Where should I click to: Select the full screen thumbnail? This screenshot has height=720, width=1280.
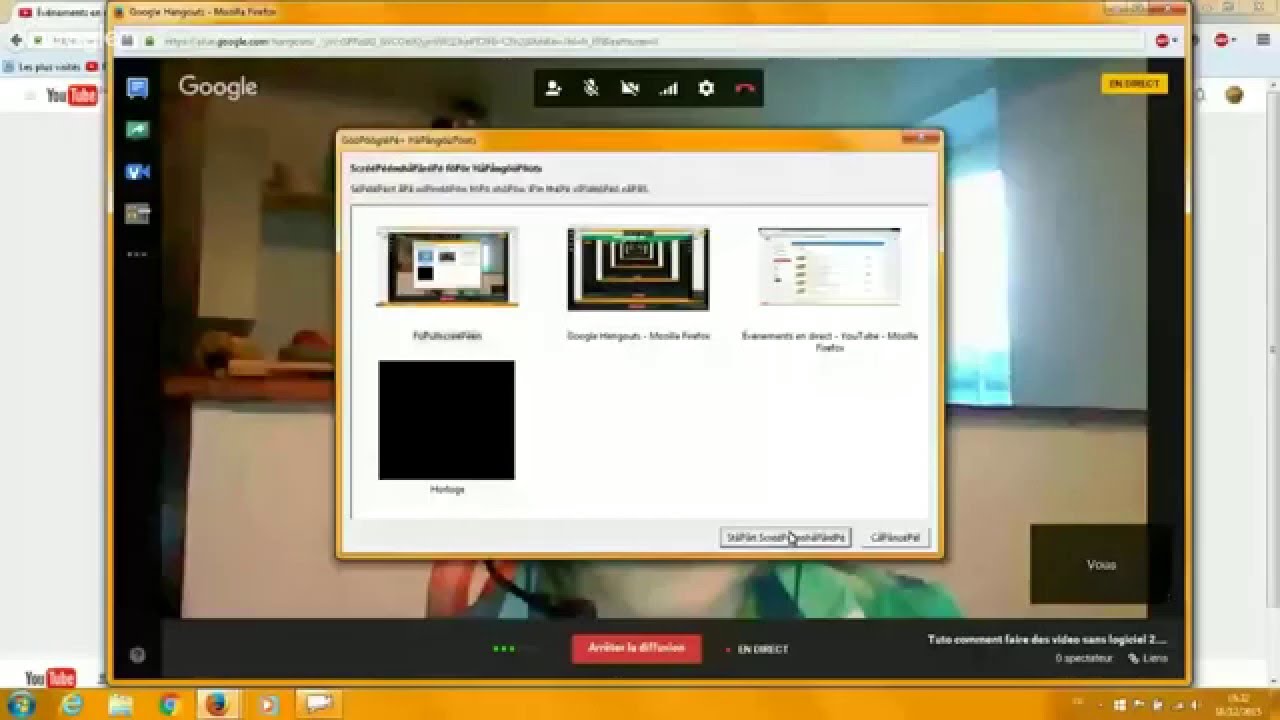(x=447, y=267)
